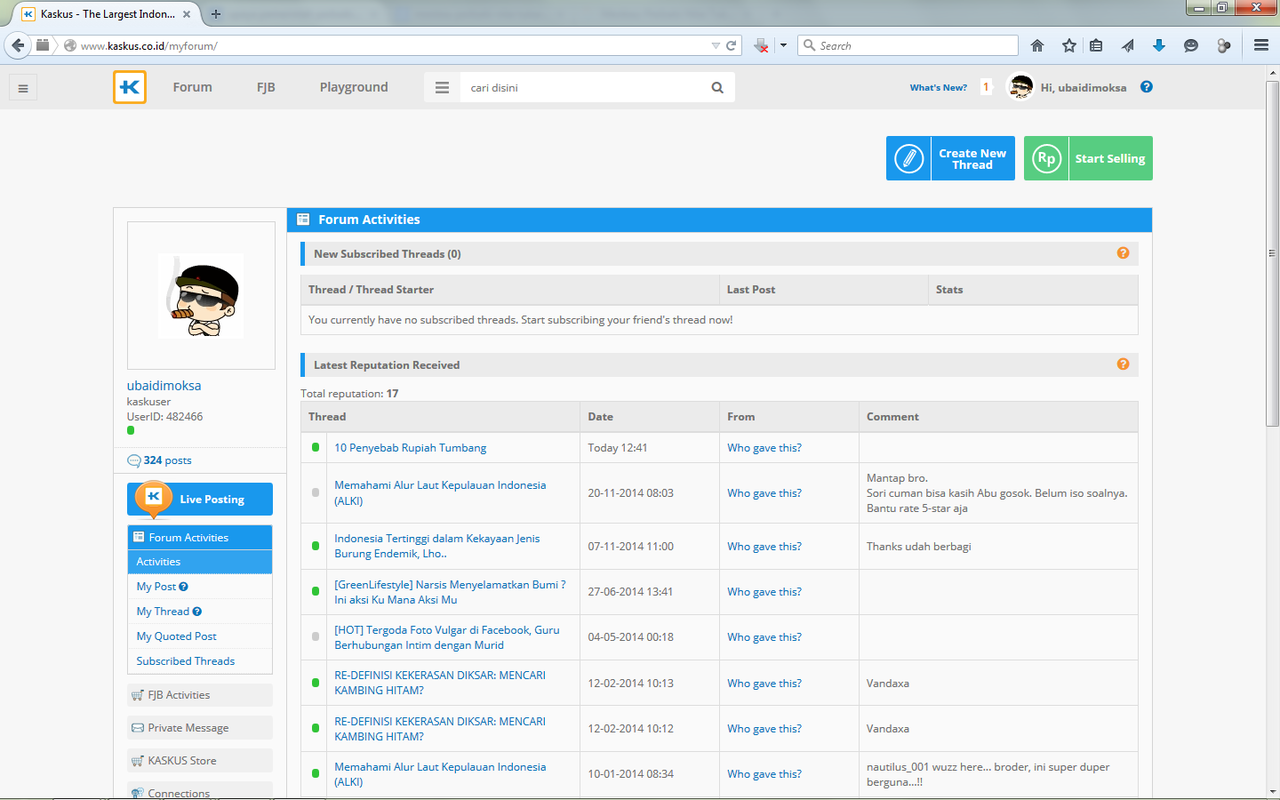This screenshot has height=800, width=1280.
Task: Go to the Firefox home page icon
Action: coord(1037,45)
